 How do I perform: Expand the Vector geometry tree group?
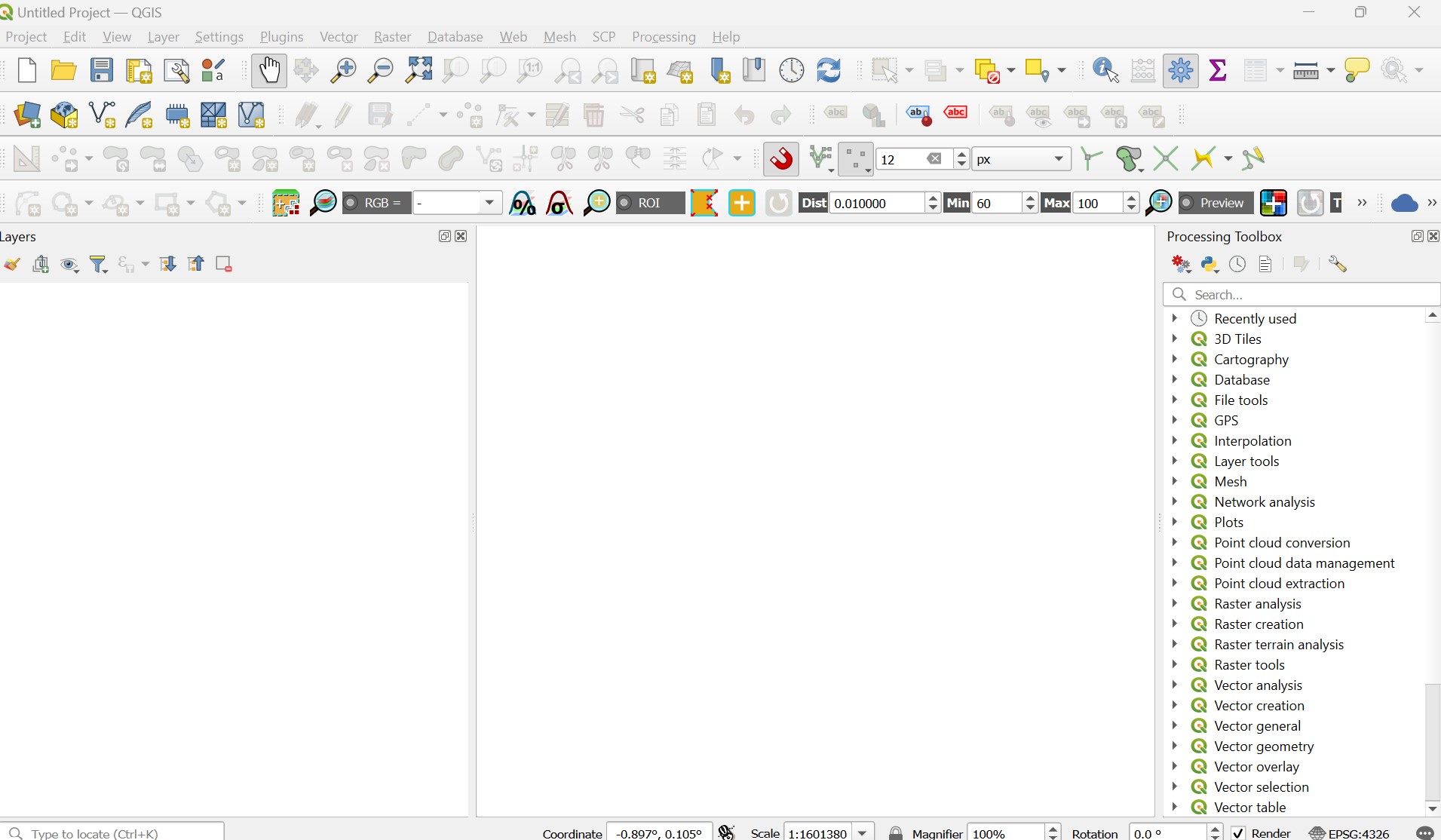tap(1175, 746)
